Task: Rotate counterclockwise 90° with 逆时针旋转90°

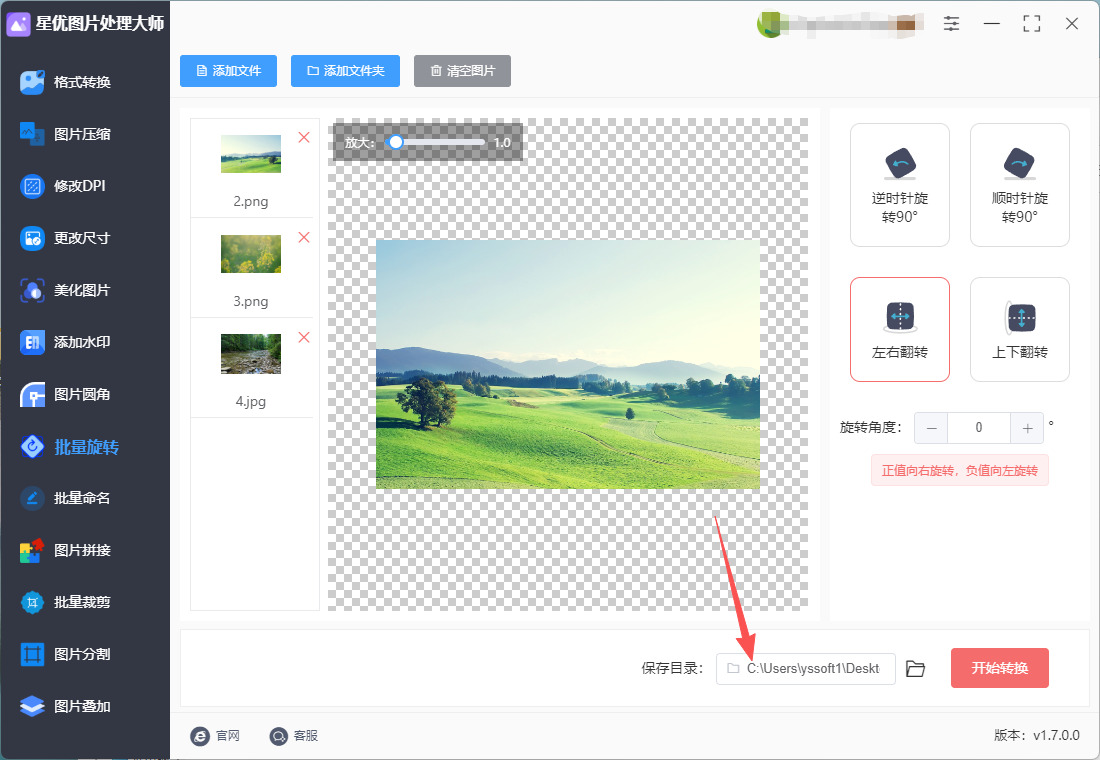Action: pos(899,185)
